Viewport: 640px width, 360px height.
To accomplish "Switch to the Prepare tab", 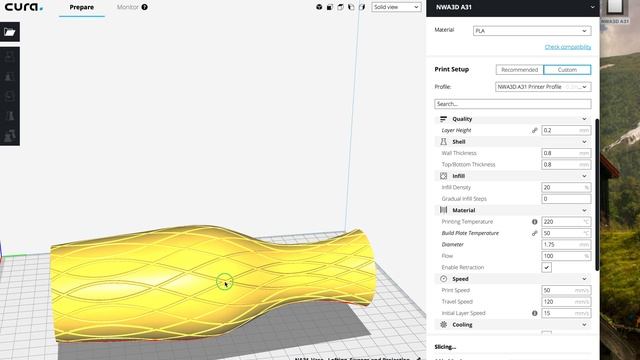I will pos(82,7).
